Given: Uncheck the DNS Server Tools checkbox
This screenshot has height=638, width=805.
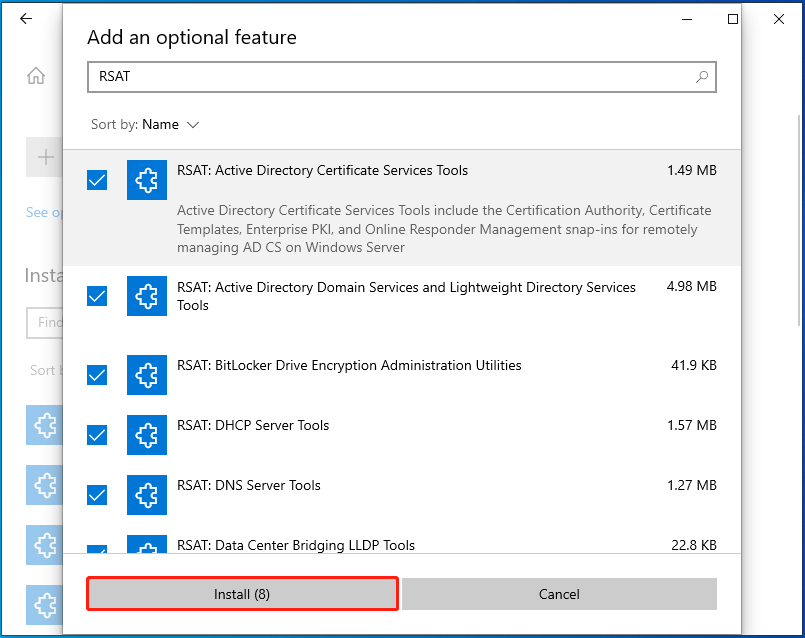Looking at the screenshot, I should [96, 495].
